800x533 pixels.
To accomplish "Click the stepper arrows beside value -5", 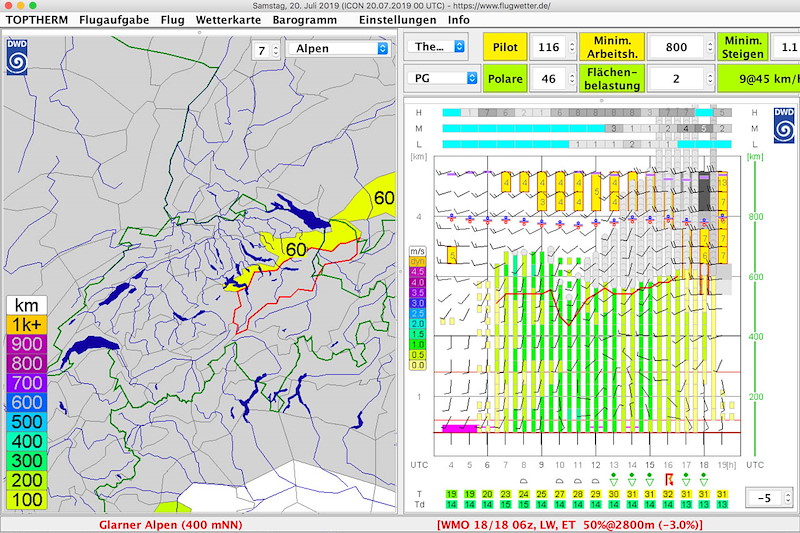I will tap(788, 497).
